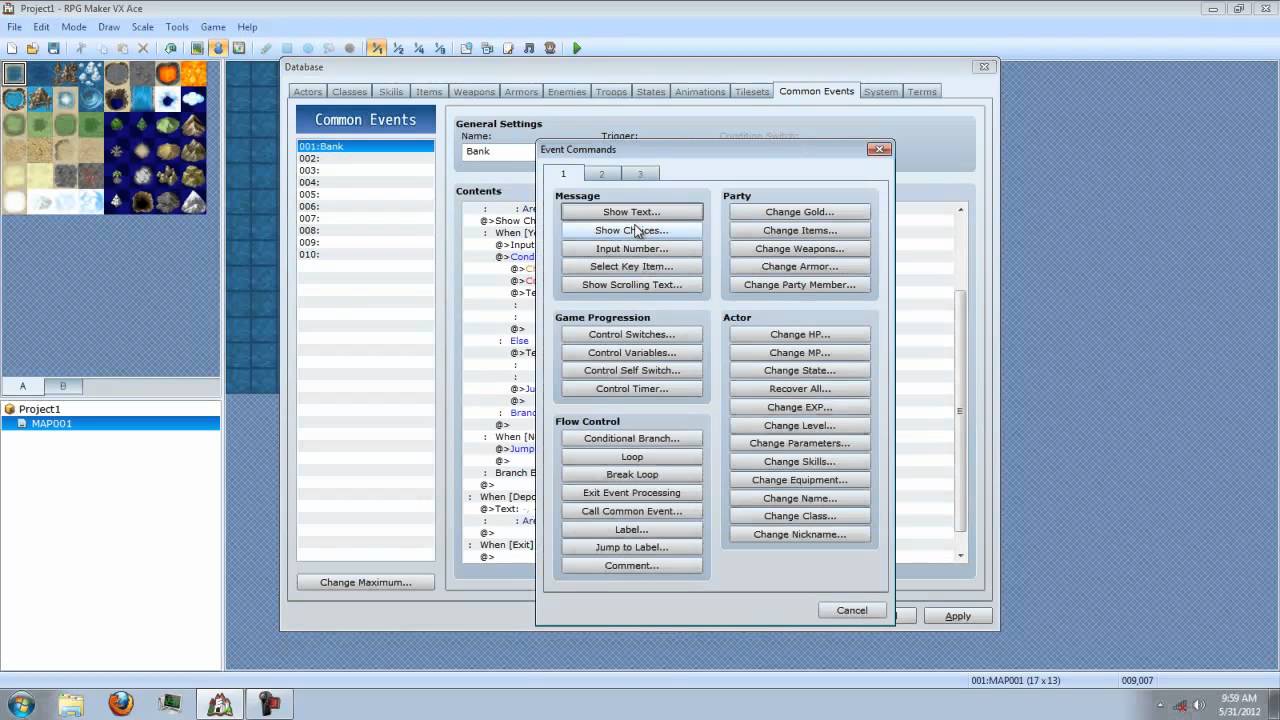Click the Show Choices command button
The height and width of the screenshot is (720, 1280).
pyautogui.click(x=632, y=230)
